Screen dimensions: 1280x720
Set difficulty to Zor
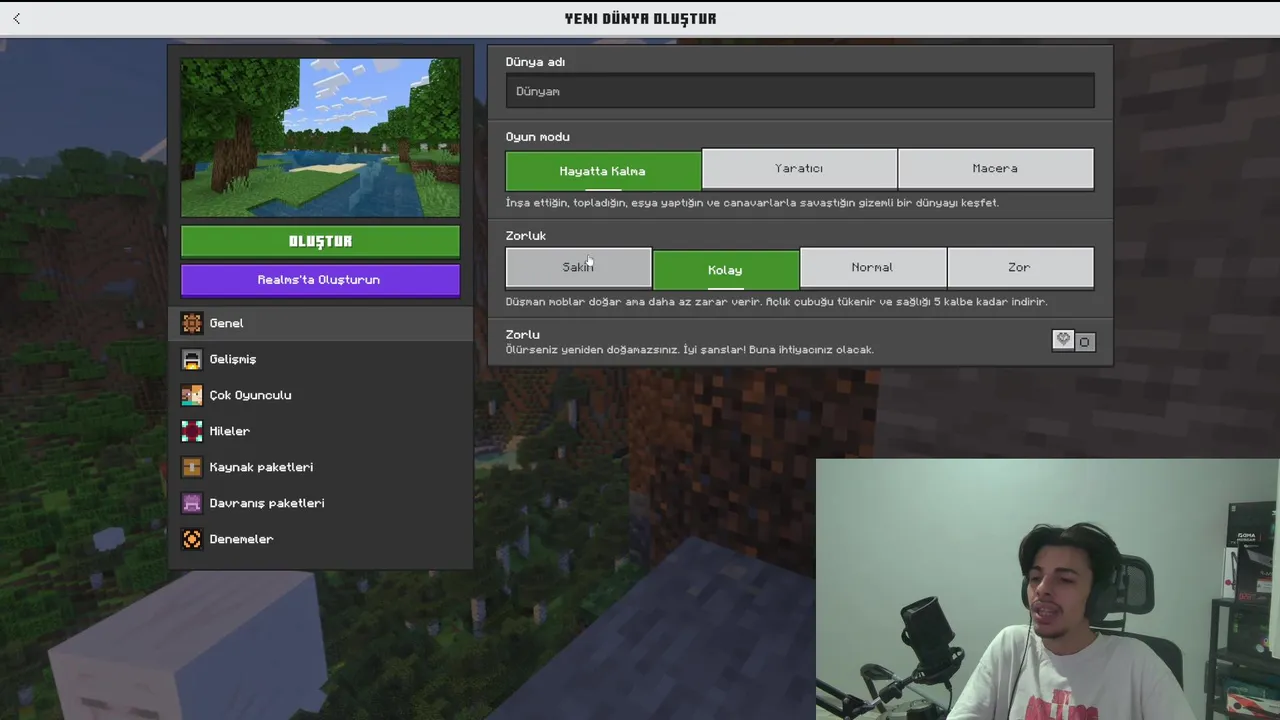coord(1019,267)
